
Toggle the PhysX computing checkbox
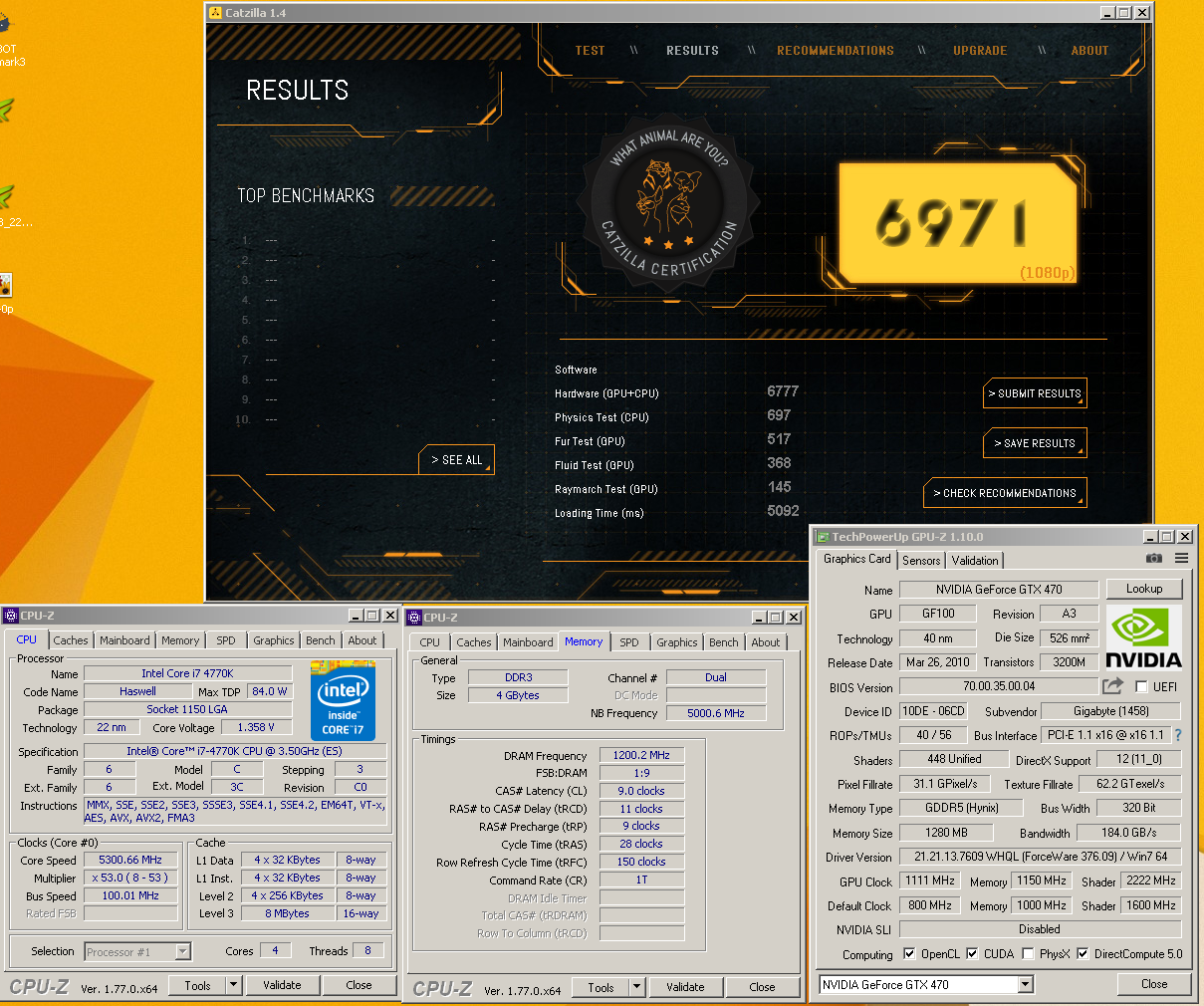pos(1028,953)
